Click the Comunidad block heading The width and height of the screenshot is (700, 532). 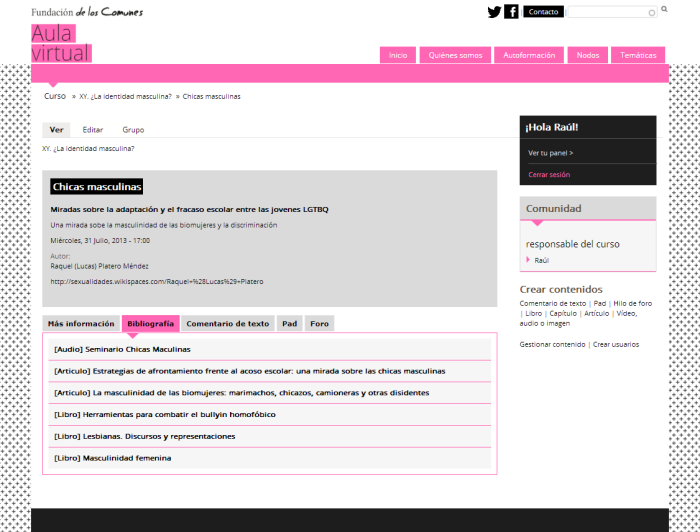(x=554, y=208)
